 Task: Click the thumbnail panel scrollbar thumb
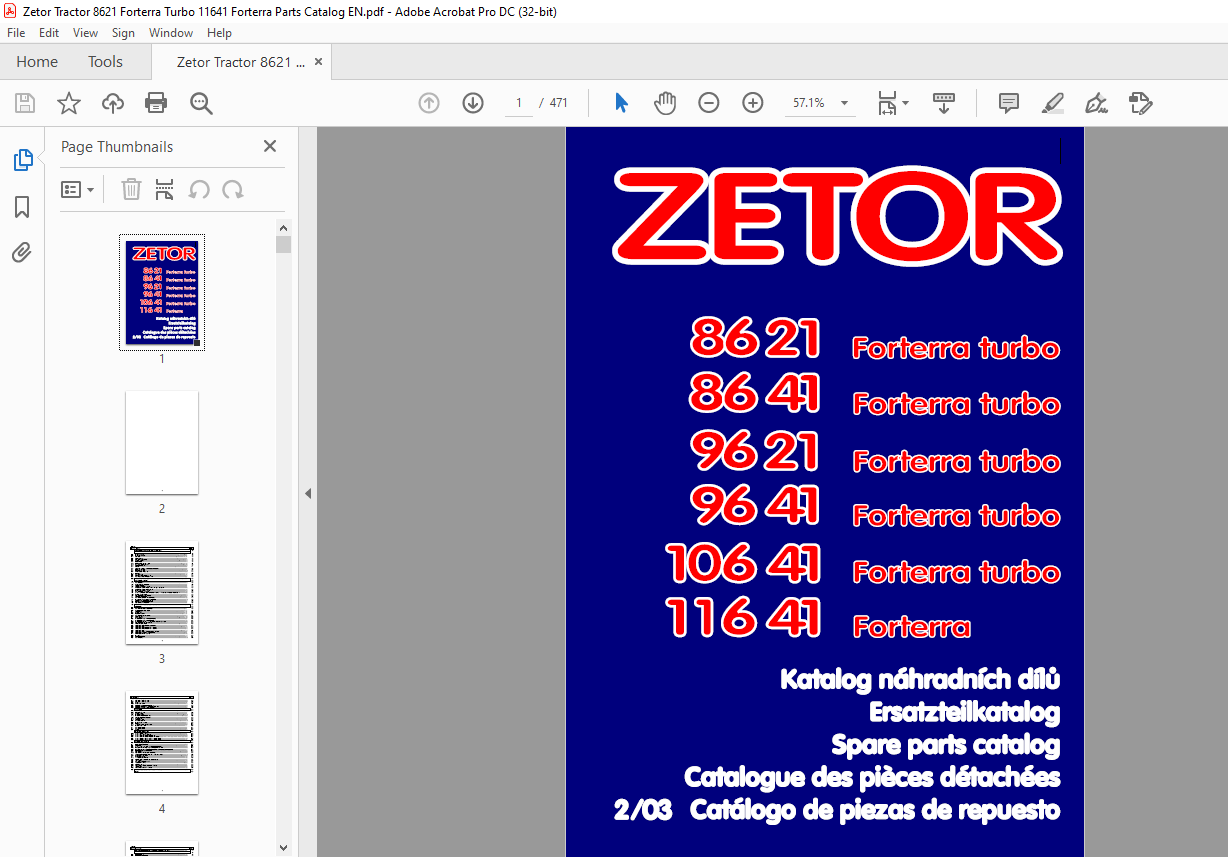(284, 245)
